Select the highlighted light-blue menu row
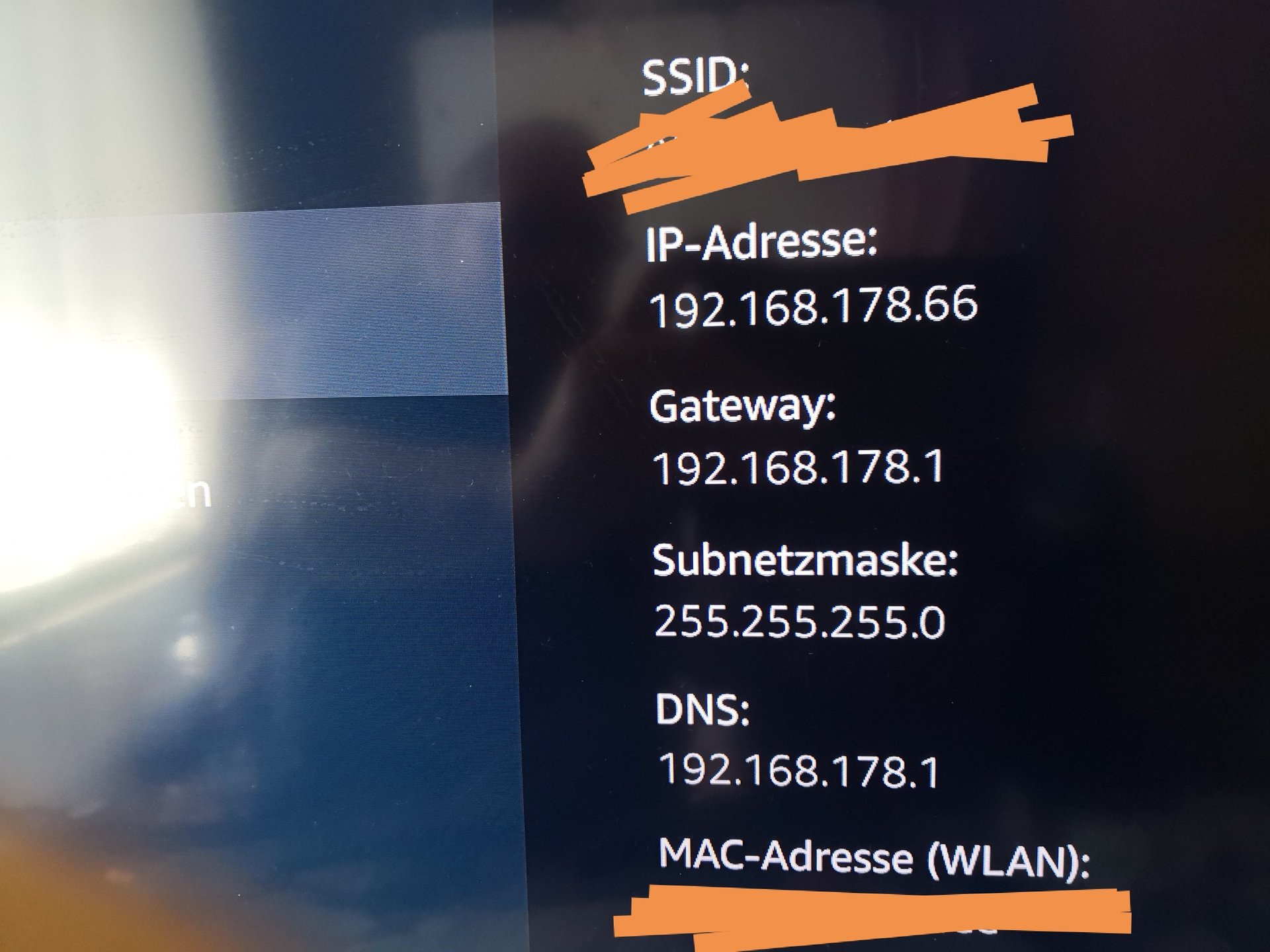The height and width of the screenshot is (952, 1270). pyautogui.click(x=251, y=302)
